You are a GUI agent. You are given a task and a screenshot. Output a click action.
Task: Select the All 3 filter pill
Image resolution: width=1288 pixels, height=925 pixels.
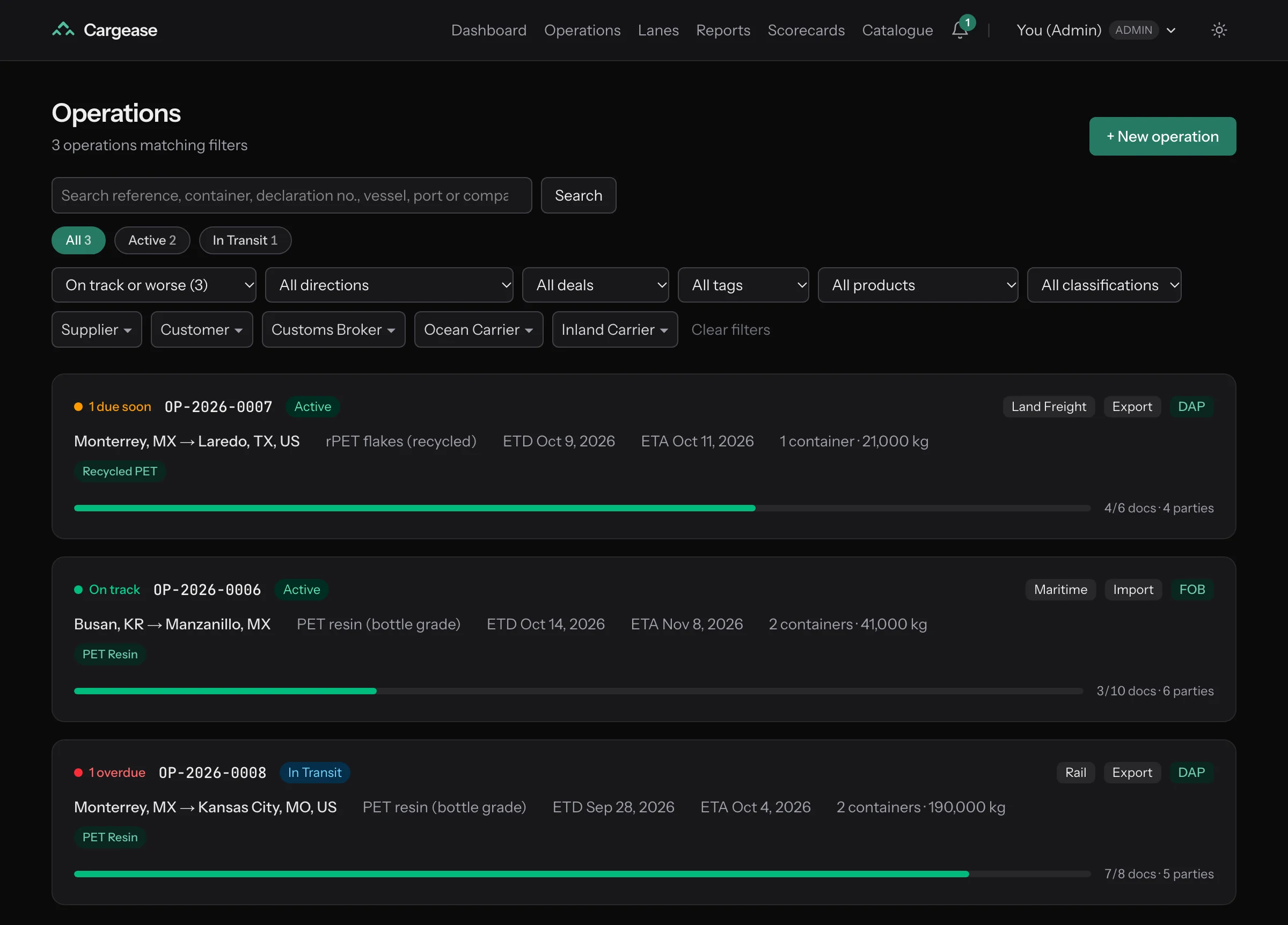click(x=78, y=240)
